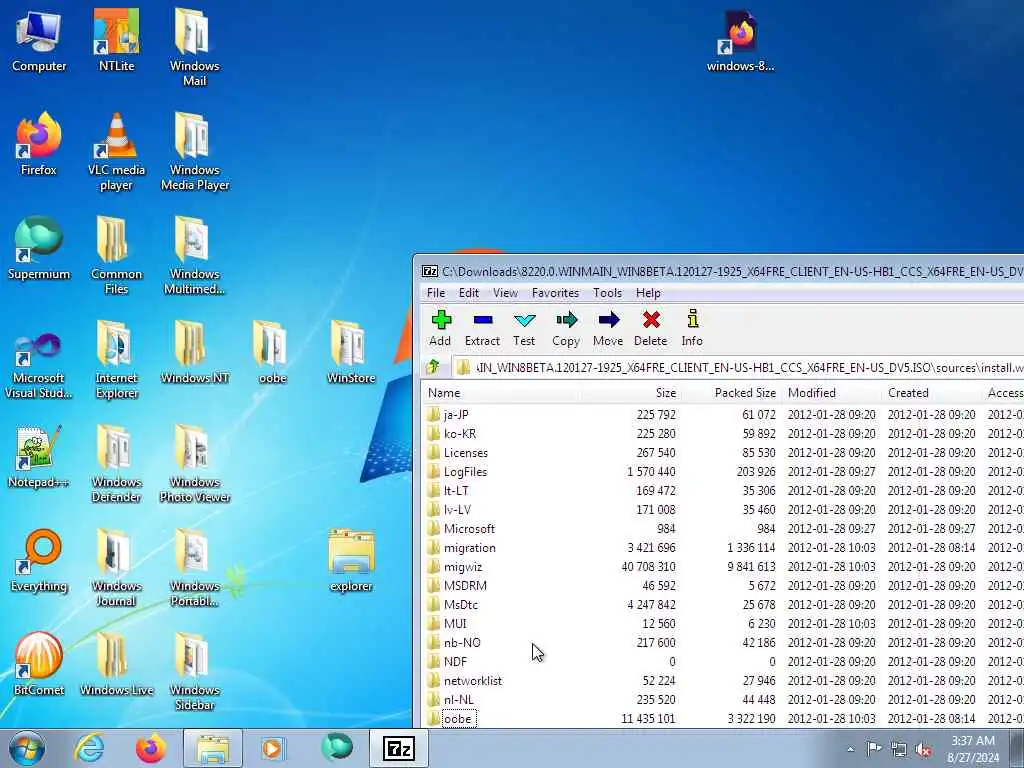Viewport: 1024px width, 768px height.
Task: Select the Windows Mail folder icon
Action: (194, 47)
